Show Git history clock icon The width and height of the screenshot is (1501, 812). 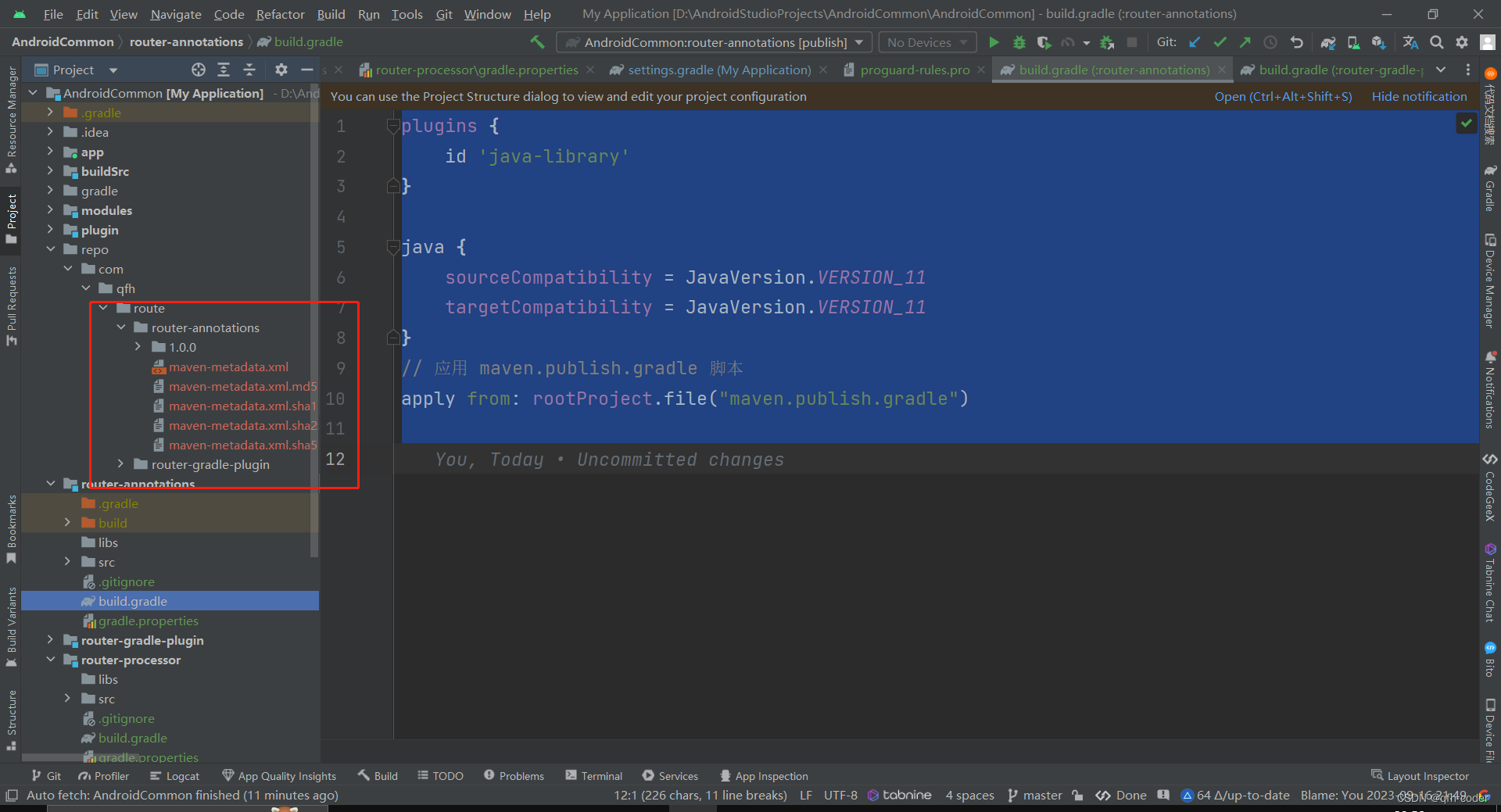[x=1270, y=42]
